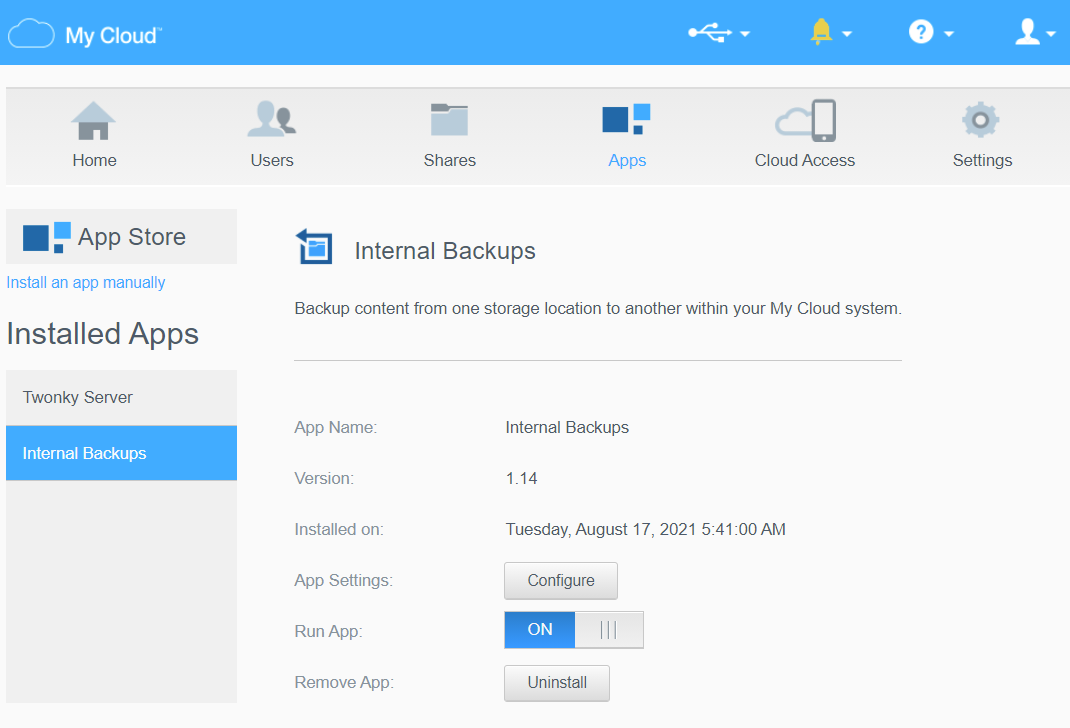Expand the help dropdown arrow
This screenshot has height=728, width=1070.
949,33
